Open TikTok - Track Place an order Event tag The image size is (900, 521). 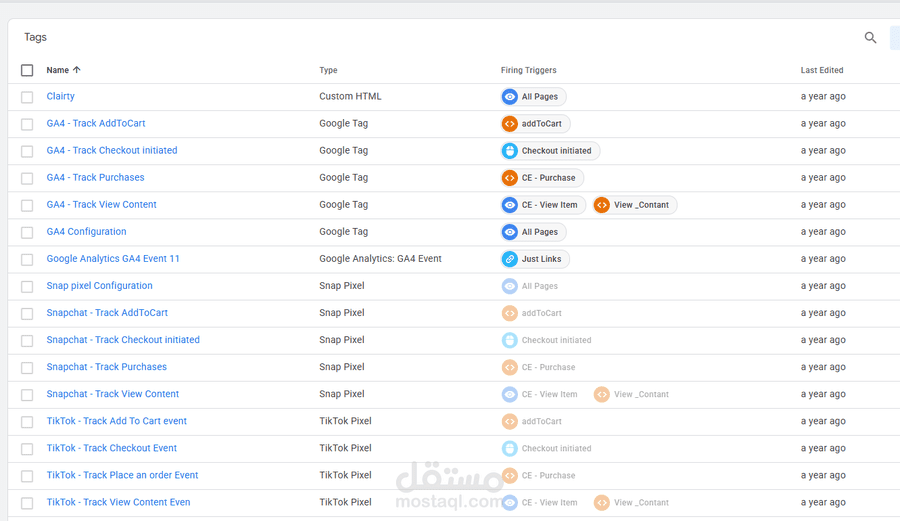(122, 475)
